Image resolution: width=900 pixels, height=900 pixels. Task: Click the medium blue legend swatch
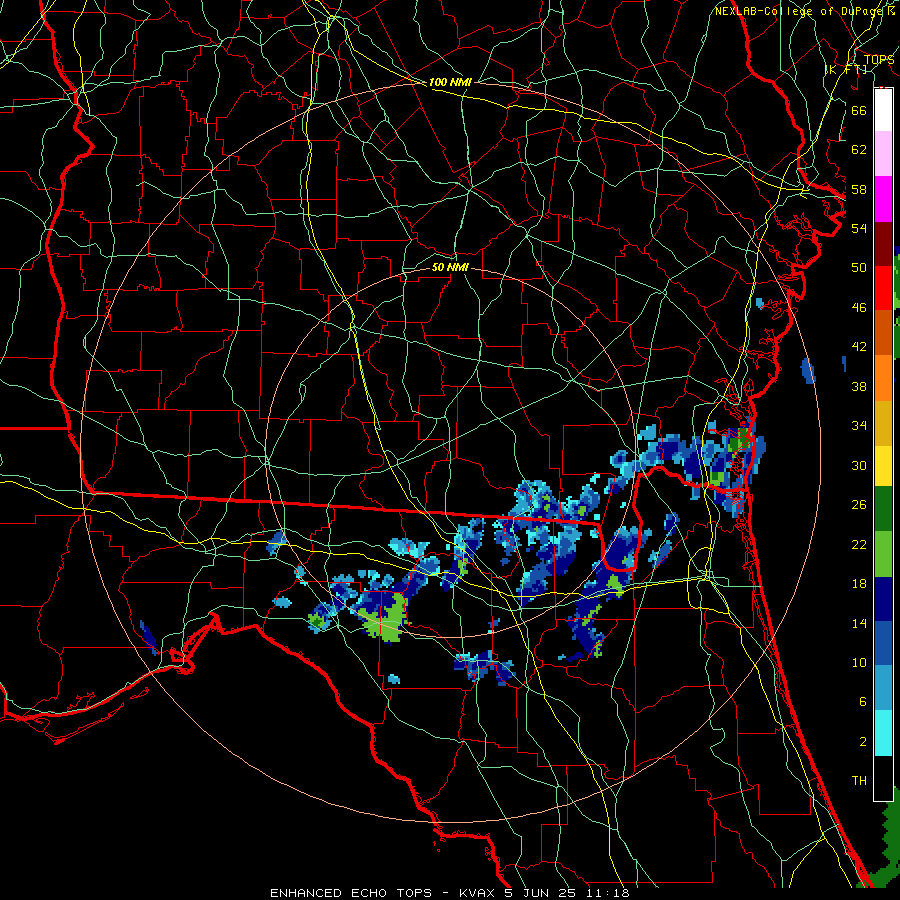point(883,643)
